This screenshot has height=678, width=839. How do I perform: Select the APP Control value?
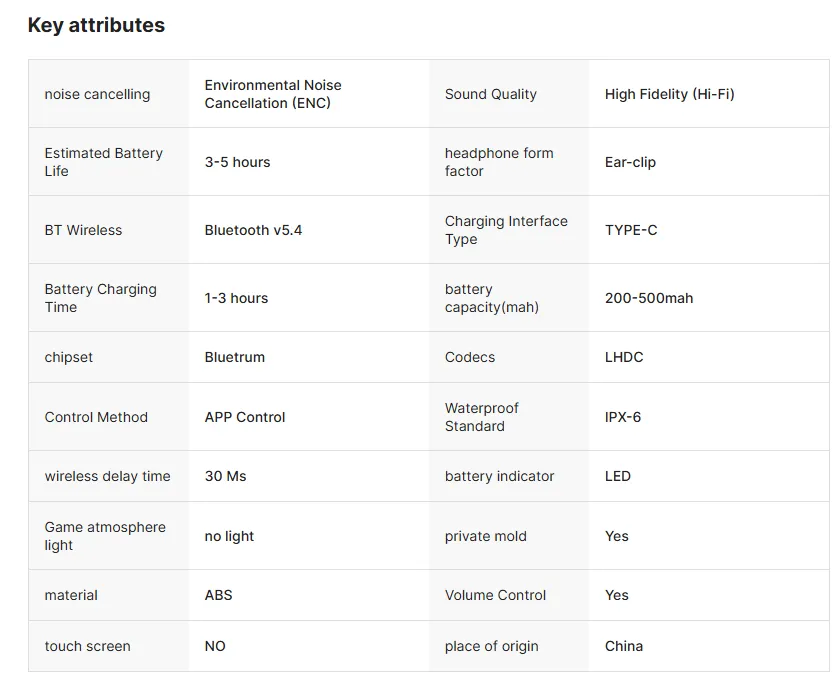pyautogui.click(x=245, y=417)
